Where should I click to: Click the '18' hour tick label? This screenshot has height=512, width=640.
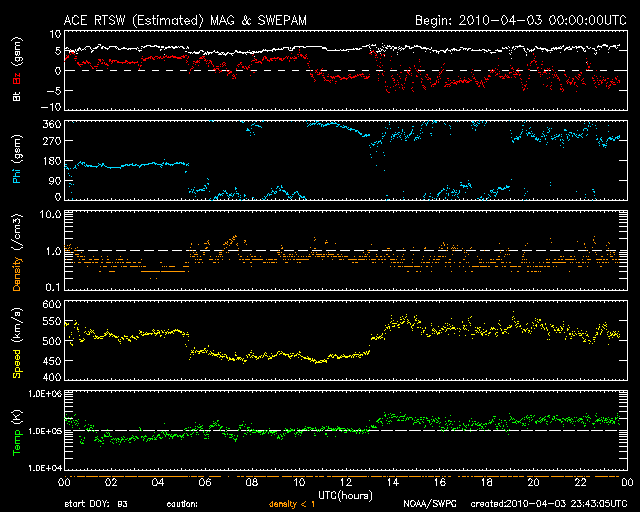click(487, 483)
